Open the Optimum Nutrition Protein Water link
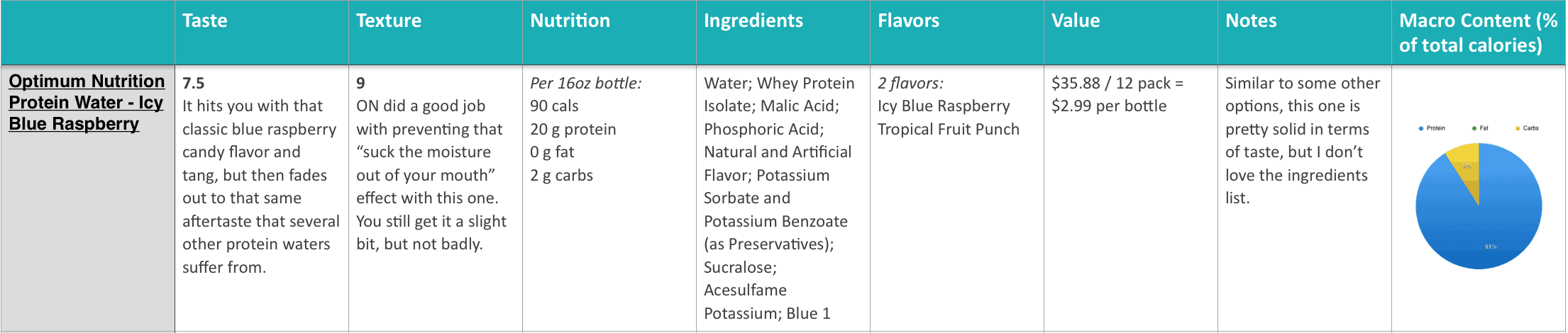This screenshot has height=333, width=1568. click(x=87, y=103)
